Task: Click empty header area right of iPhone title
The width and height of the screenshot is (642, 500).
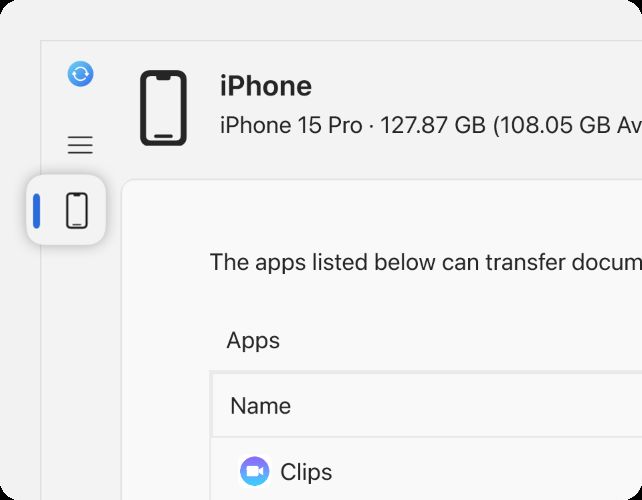Action: (480, 86)
